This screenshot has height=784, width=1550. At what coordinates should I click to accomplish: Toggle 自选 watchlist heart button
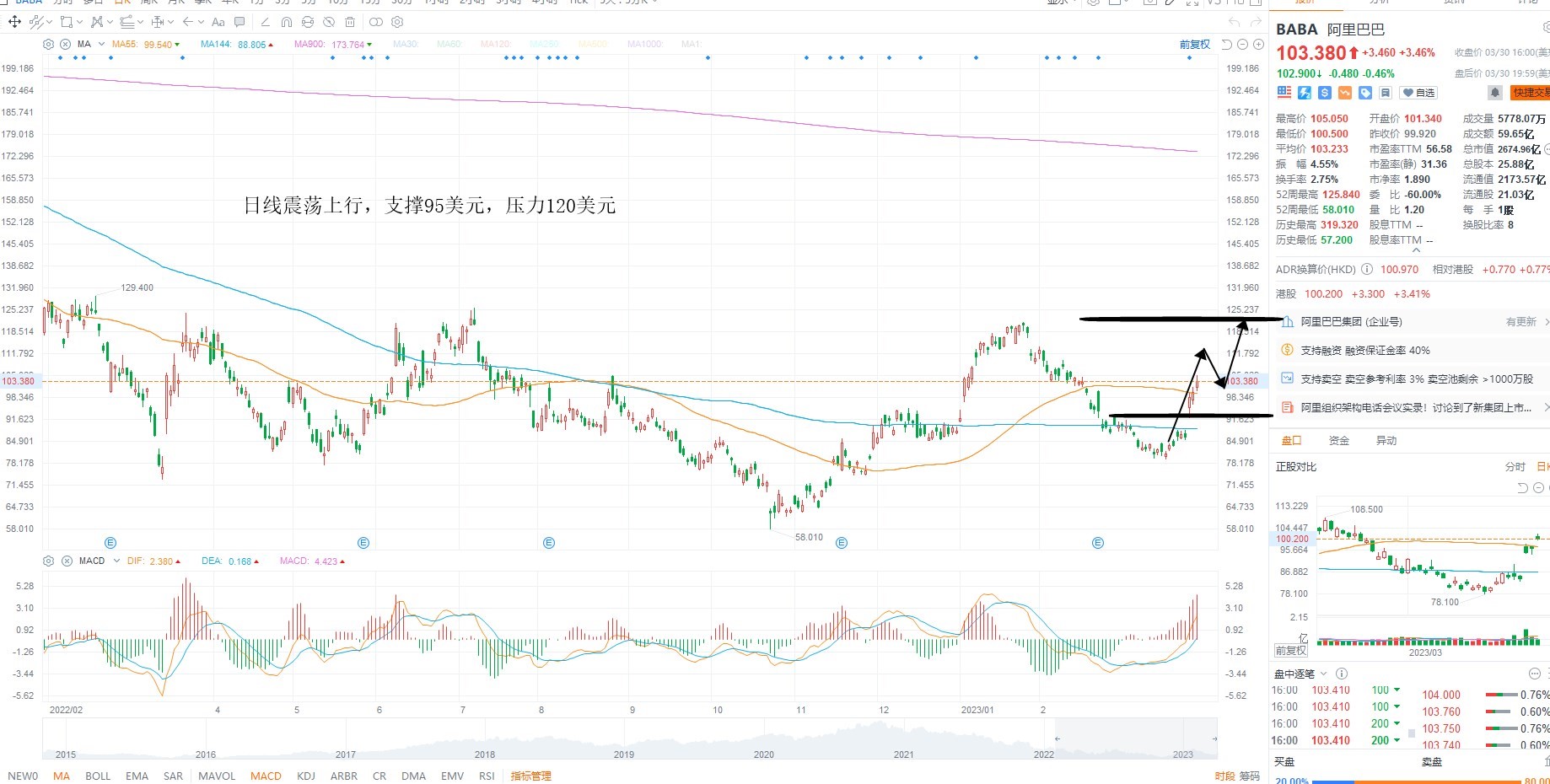pyautogui.click(x=1418, y=93)
